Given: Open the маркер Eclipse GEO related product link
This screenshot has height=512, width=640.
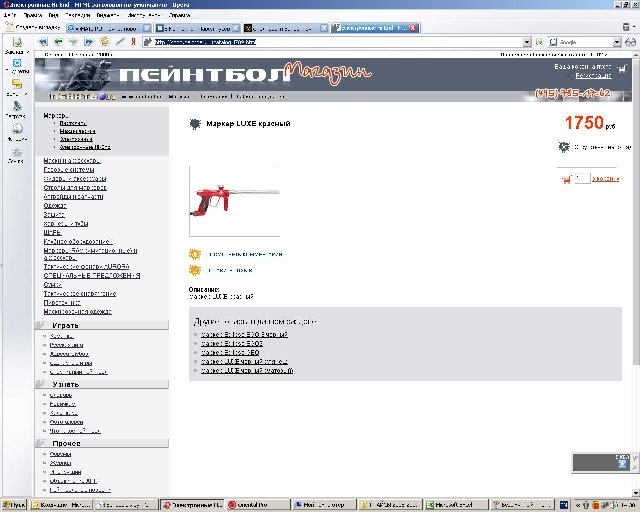Looking at the screenshot, I should [x=230, y=352].
